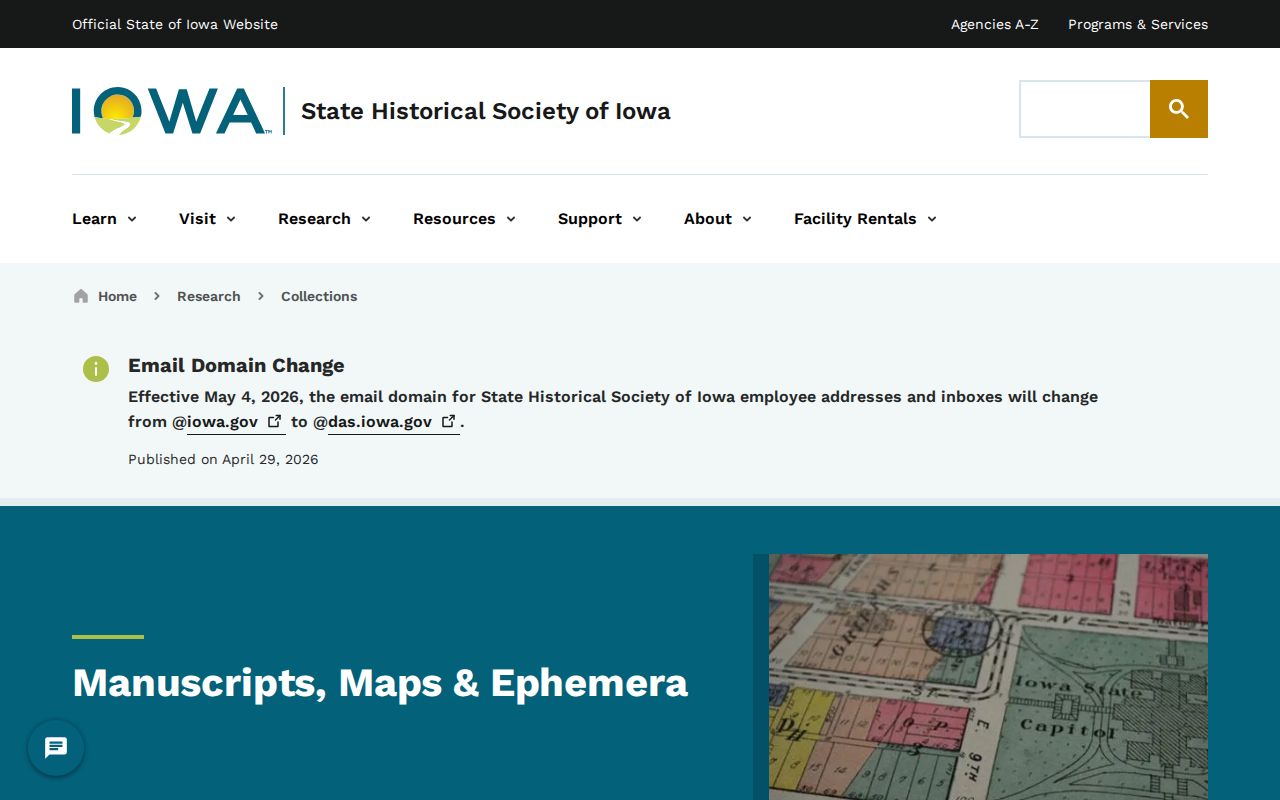Click 'Manuscripts, Maps & Ephemera' heading
The width and height of the screenshot is (1280, 800).
coord(380,683)
